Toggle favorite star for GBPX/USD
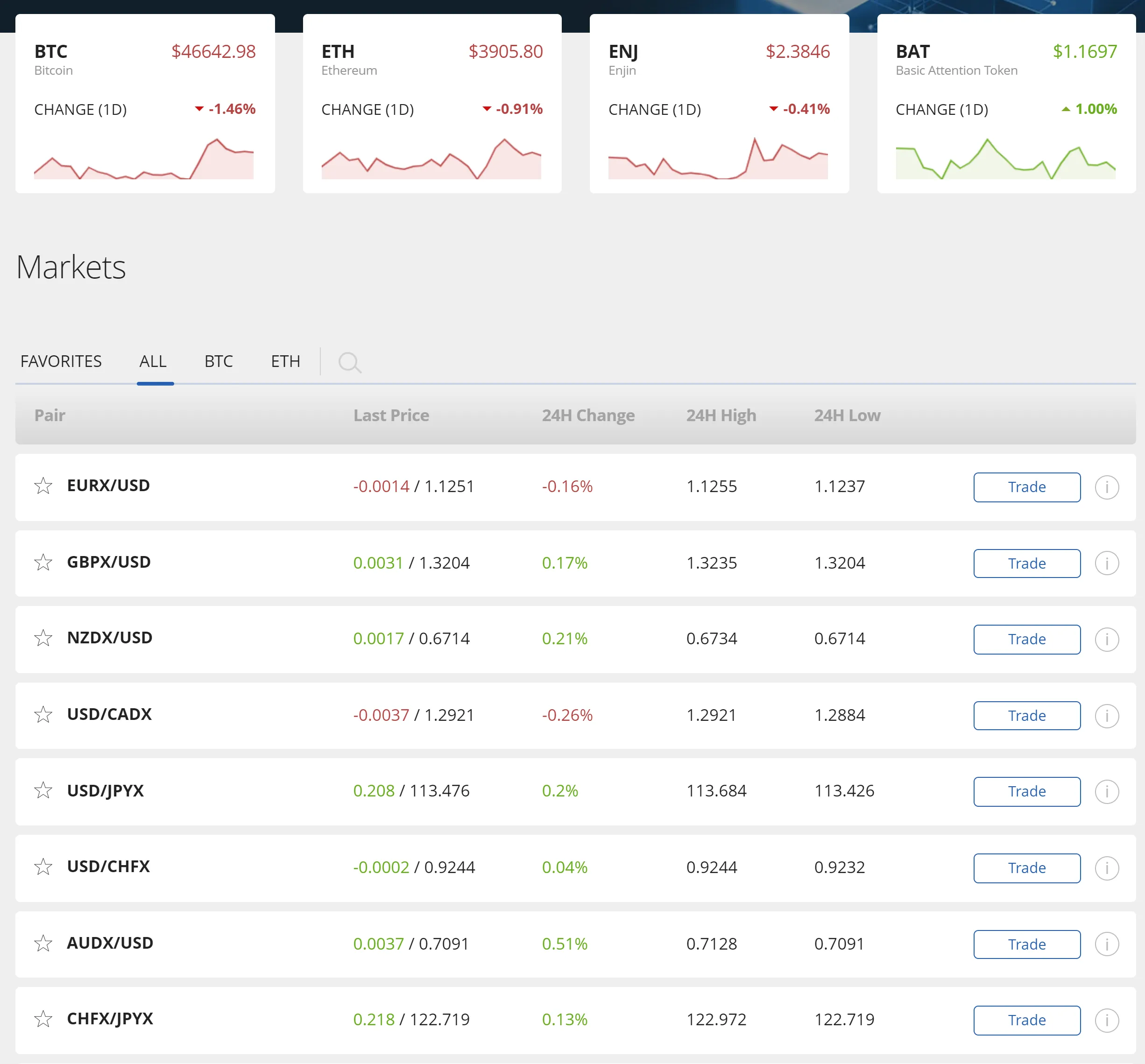The image size is (1145, 1064). point(43,562)
